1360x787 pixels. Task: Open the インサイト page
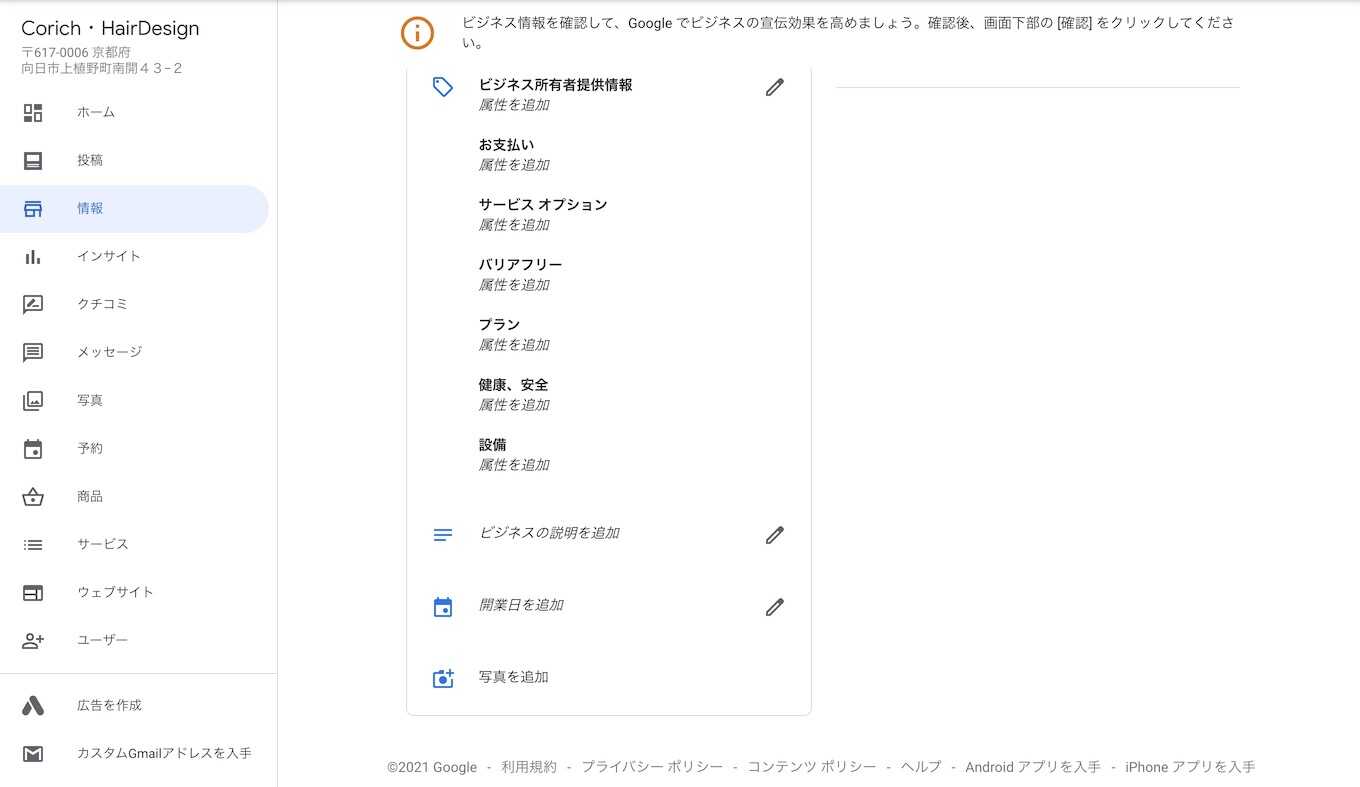(x=108, y=256)
